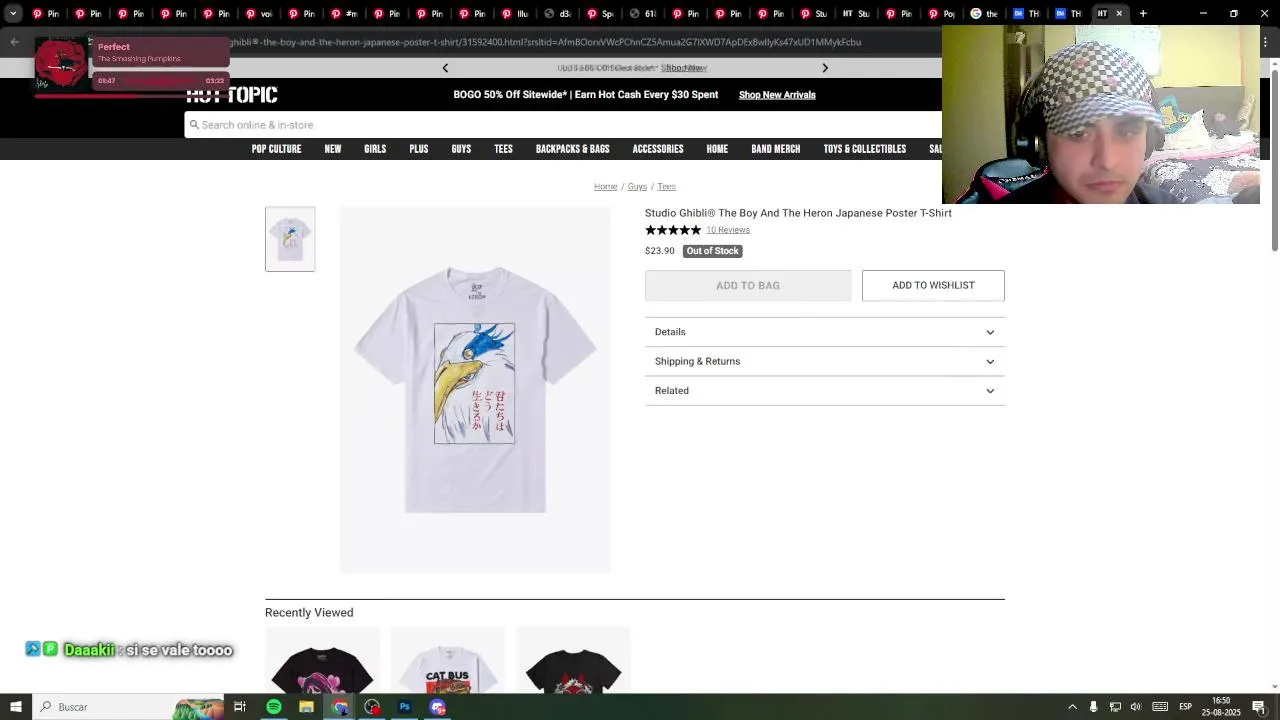The width and height of the screenshot is (1280, 720).
Task: Open the Home category menu
Action: pos(717,149)
